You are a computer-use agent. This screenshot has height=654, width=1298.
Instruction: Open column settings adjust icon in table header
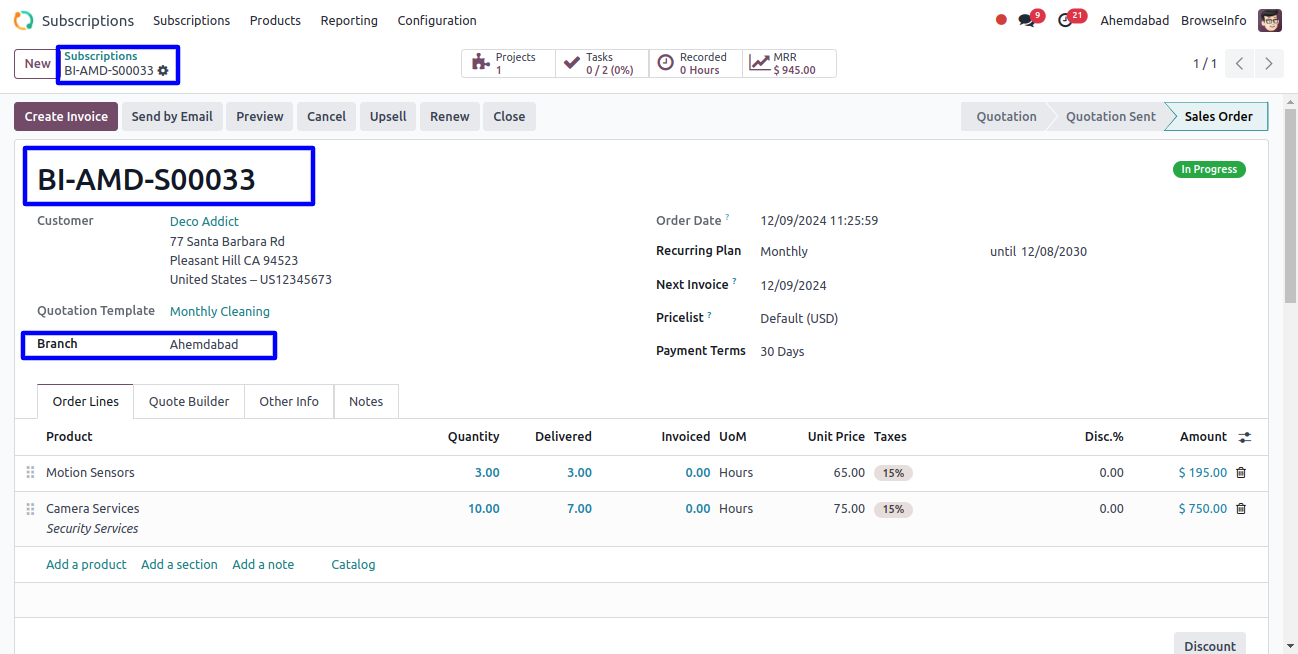point(1244,437)
